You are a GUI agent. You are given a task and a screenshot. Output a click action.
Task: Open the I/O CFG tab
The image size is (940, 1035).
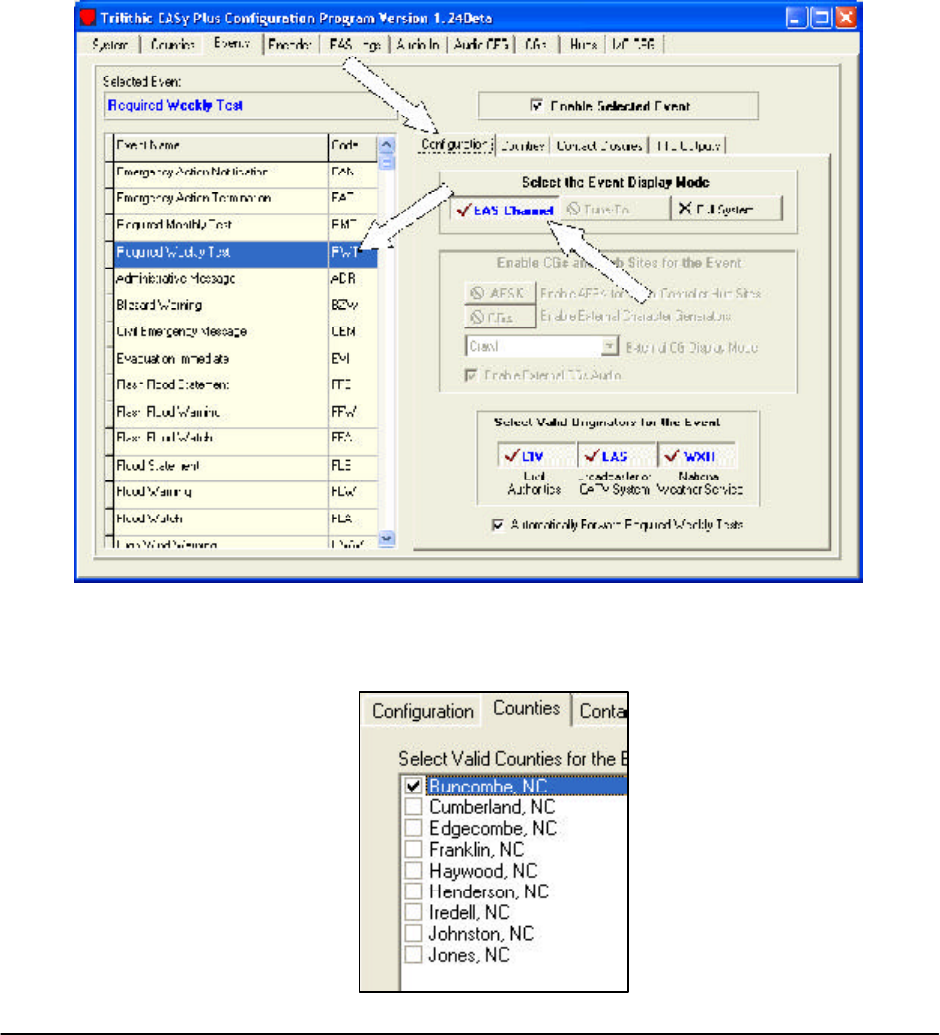634,45
